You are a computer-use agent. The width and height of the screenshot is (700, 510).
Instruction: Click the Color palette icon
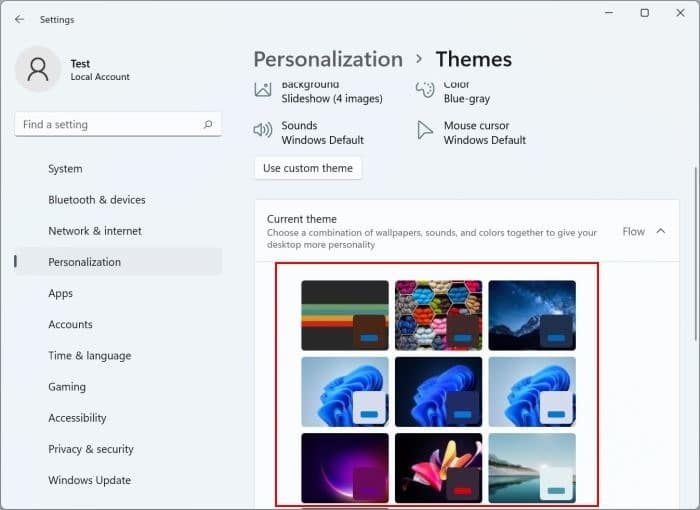(x=425, y=89)
